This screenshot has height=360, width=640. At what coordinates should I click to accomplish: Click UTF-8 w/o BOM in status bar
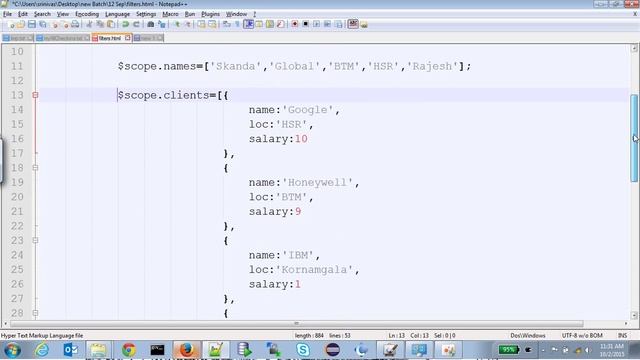(582, 336)
